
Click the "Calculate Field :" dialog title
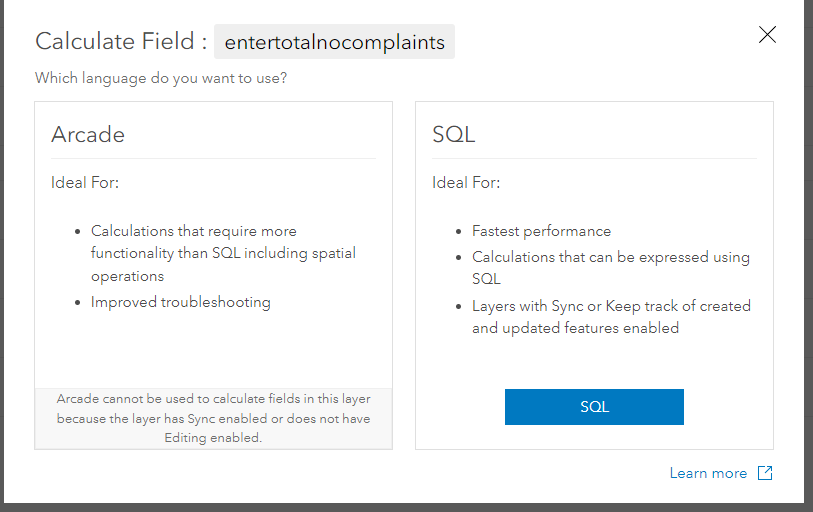pyautogui.click(x=121, y=42)
